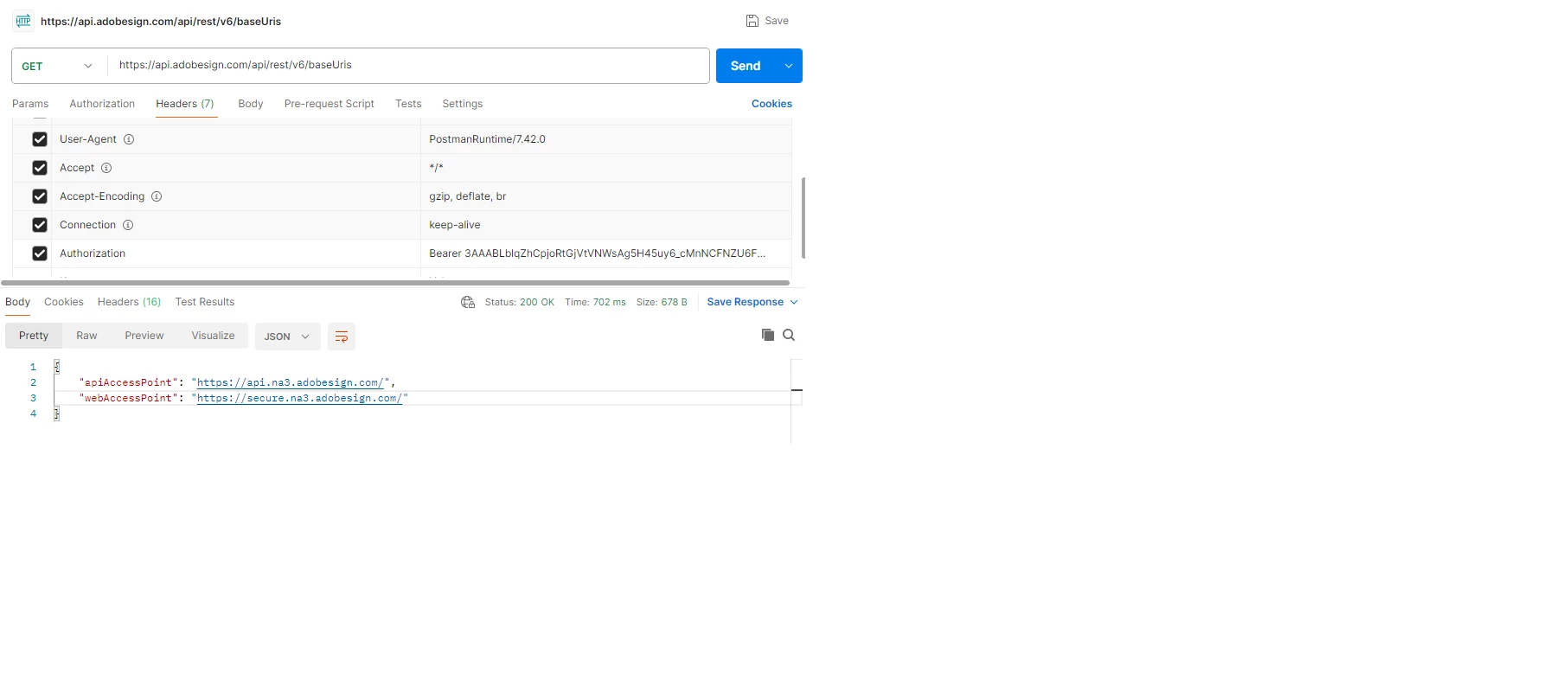Click the PostmanRuntime/7.42.0 value cell

tap(605, 139)
